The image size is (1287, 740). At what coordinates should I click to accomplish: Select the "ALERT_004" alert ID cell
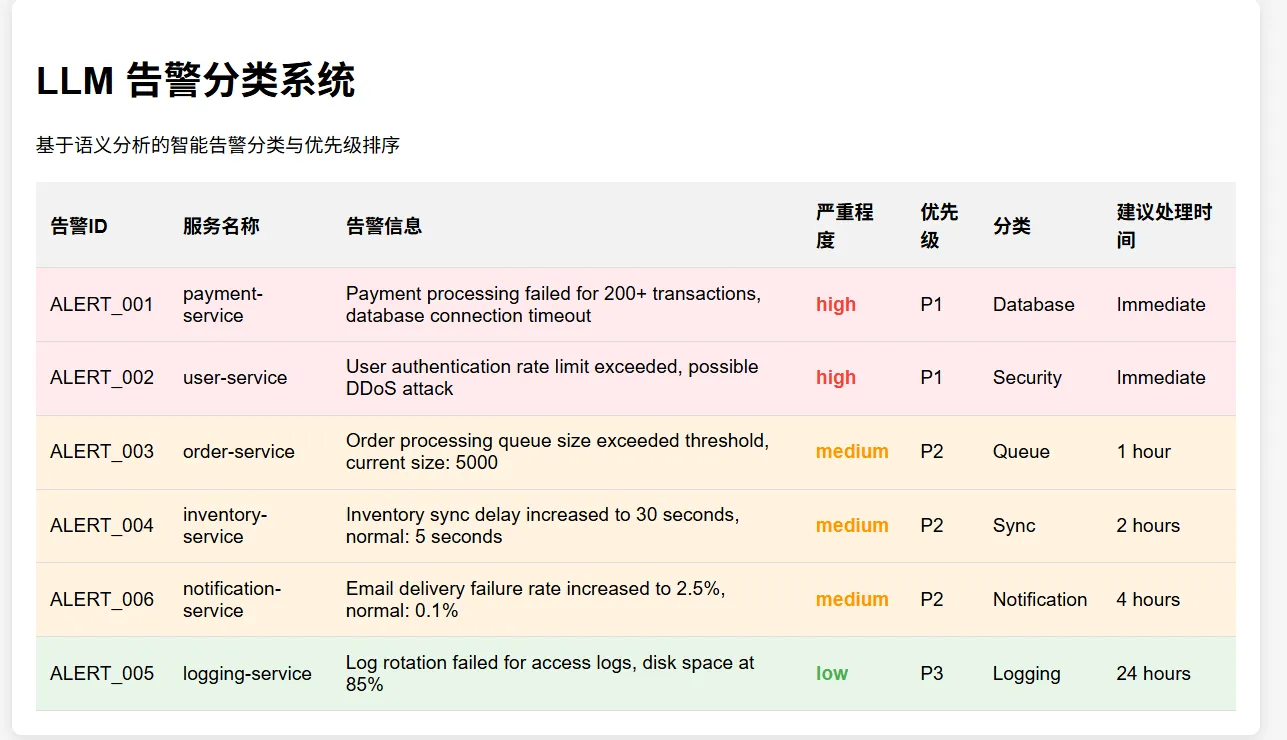pyautogui.click(x=102, y=526)
